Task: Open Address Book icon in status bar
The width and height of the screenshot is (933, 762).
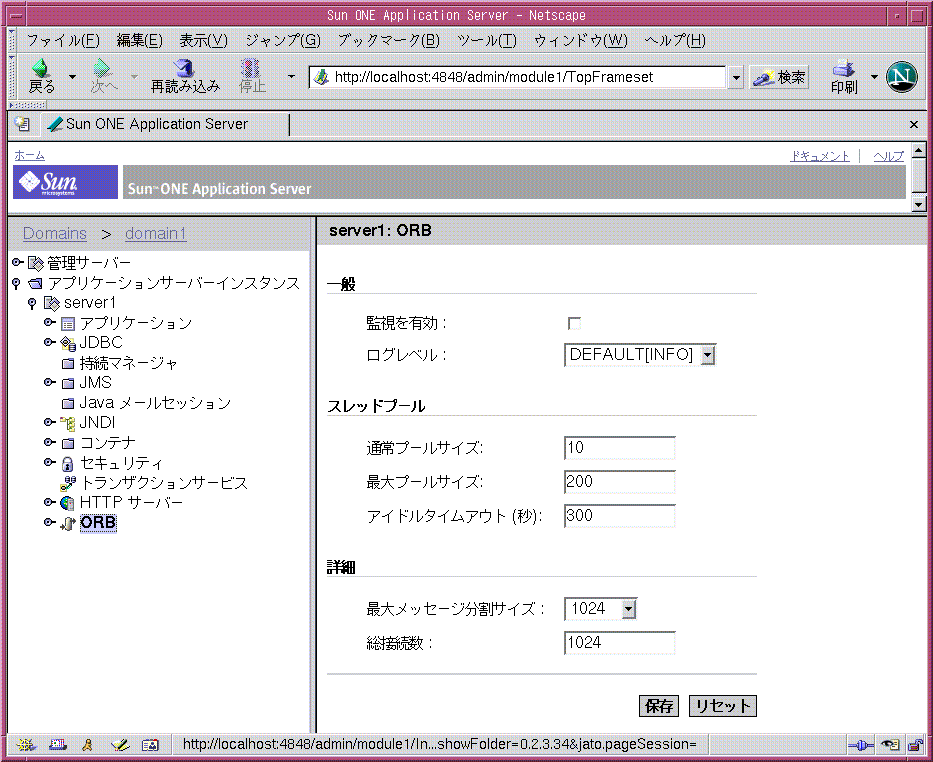Action: [150, 744]
